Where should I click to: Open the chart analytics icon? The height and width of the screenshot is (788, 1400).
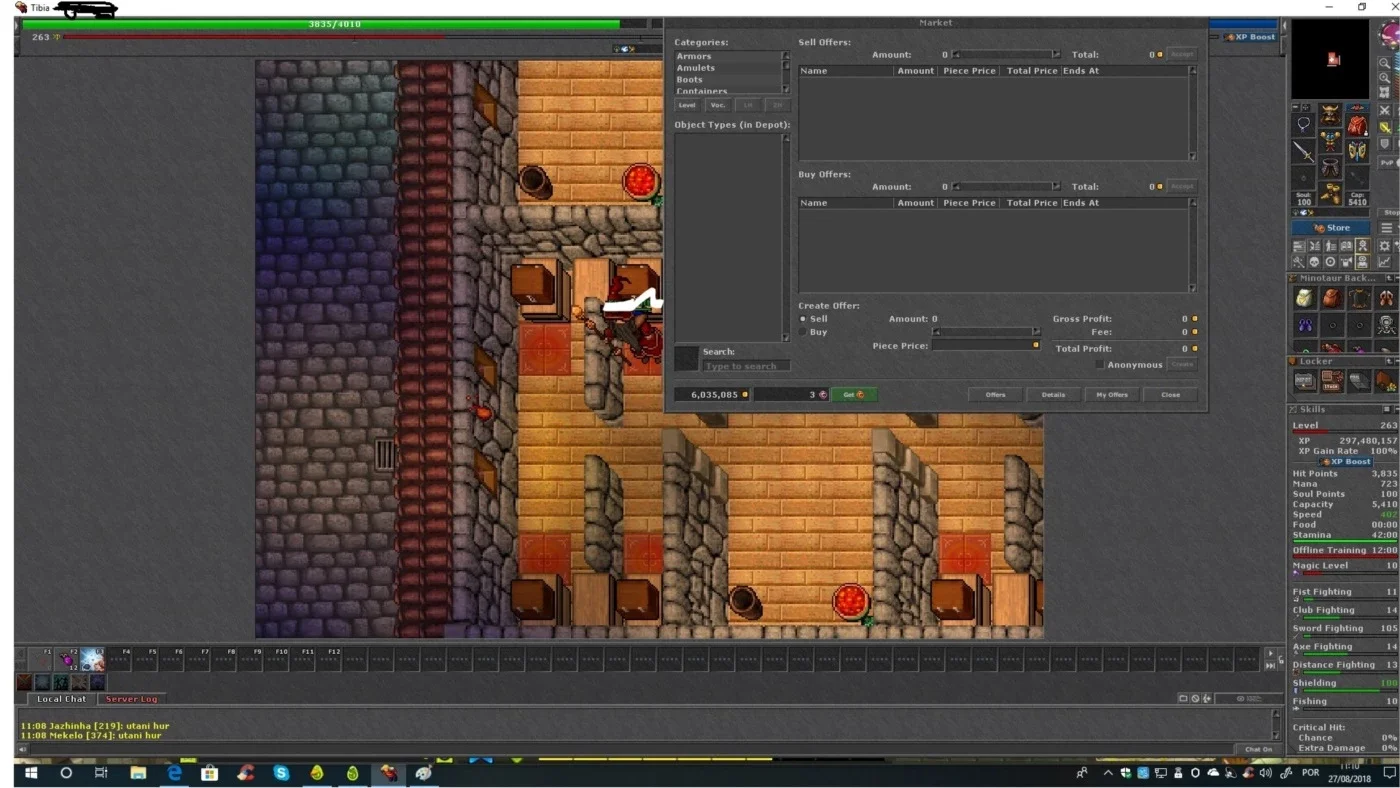(x=1385, y=262)
